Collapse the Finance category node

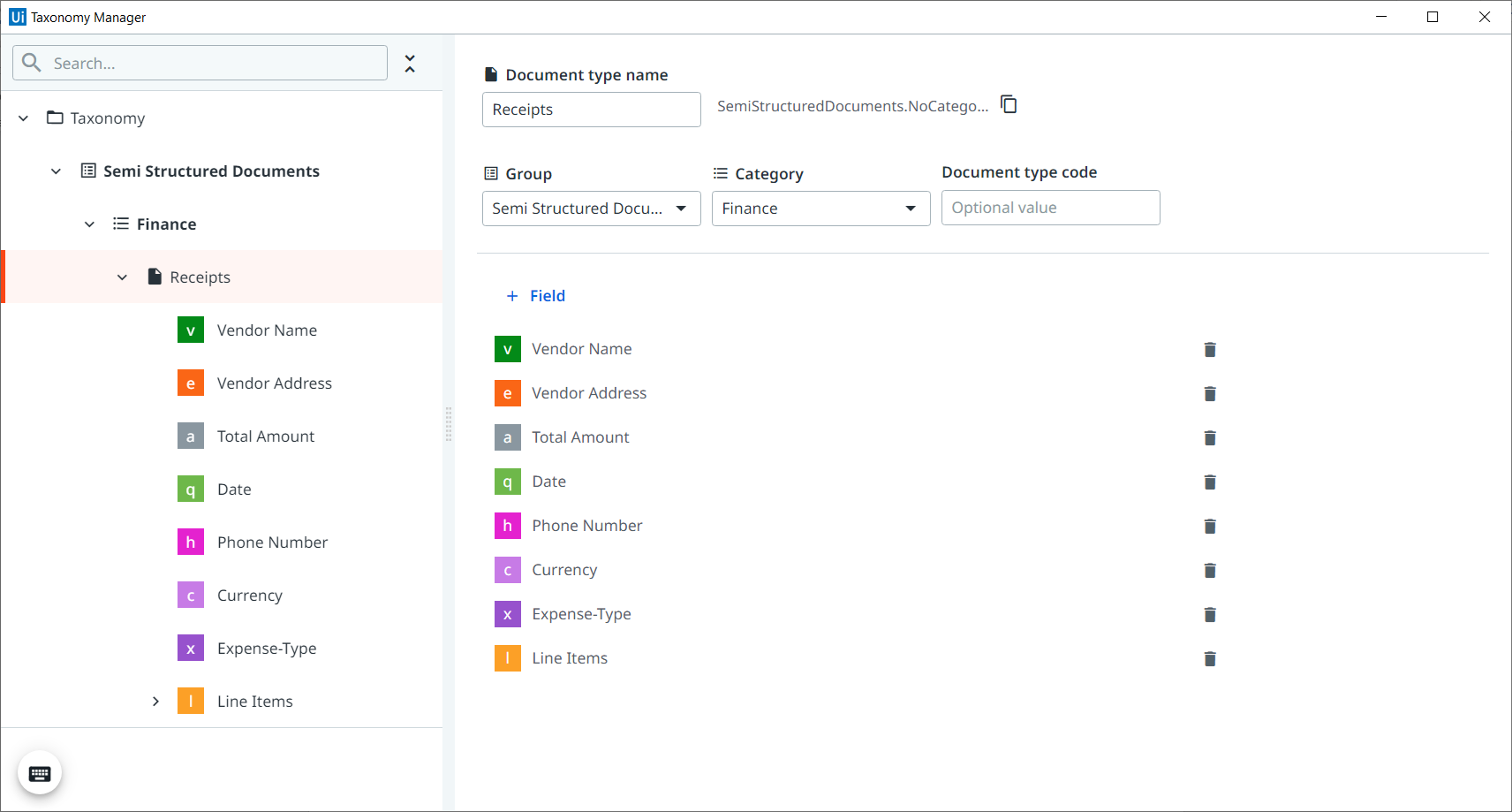coord(89,224)
